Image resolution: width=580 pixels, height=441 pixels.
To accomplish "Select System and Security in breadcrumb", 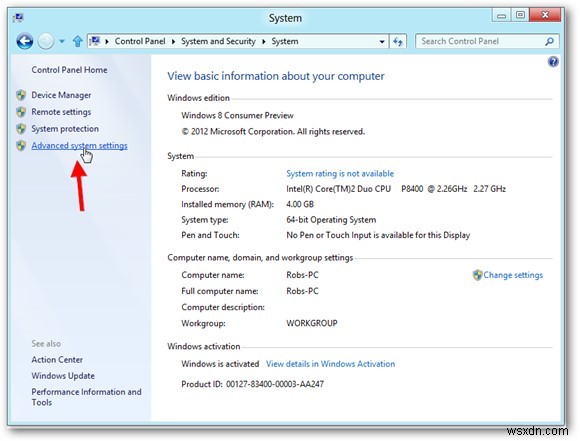I will [x=218, y=41].
